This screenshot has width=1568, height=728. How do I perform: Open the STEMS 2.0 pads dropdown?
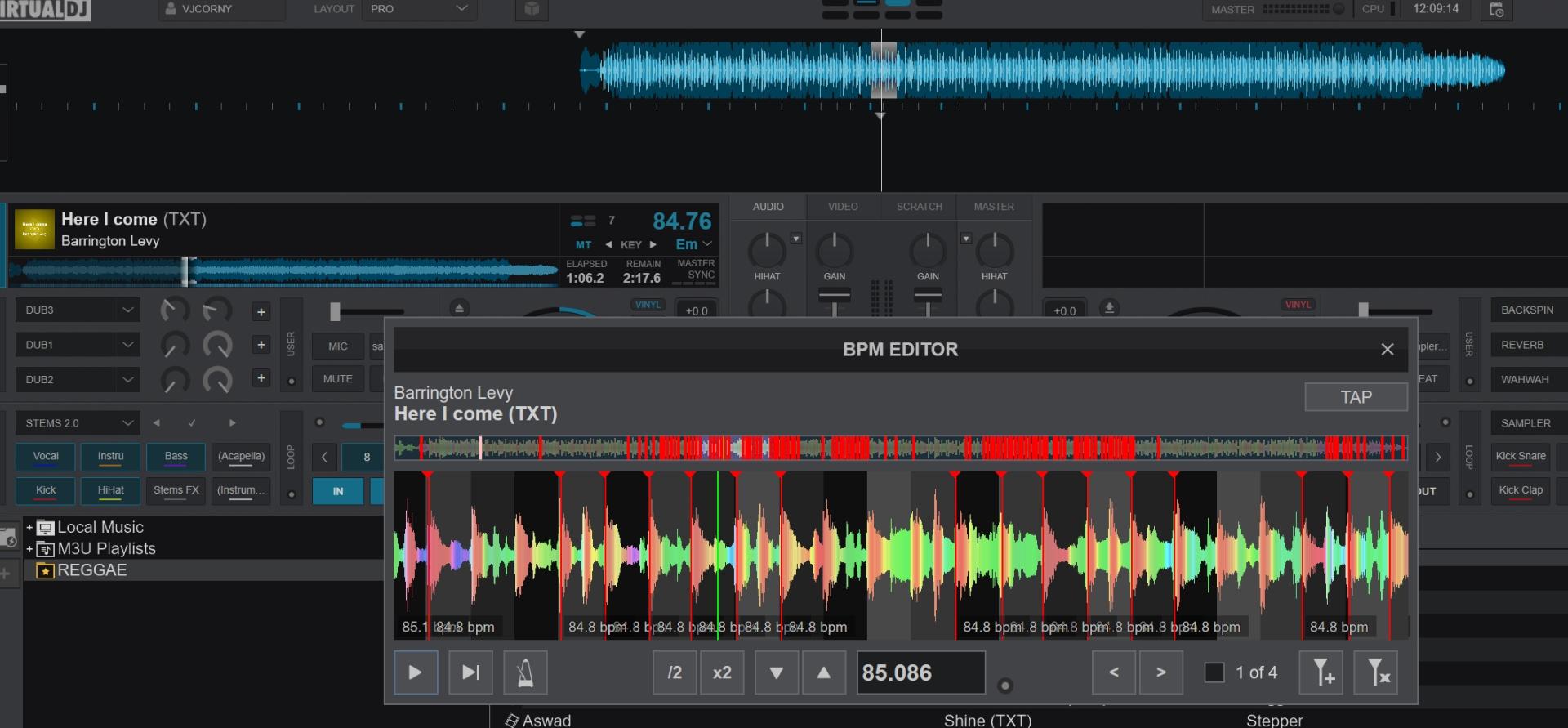pyautogui.click(x=78, y=423)
